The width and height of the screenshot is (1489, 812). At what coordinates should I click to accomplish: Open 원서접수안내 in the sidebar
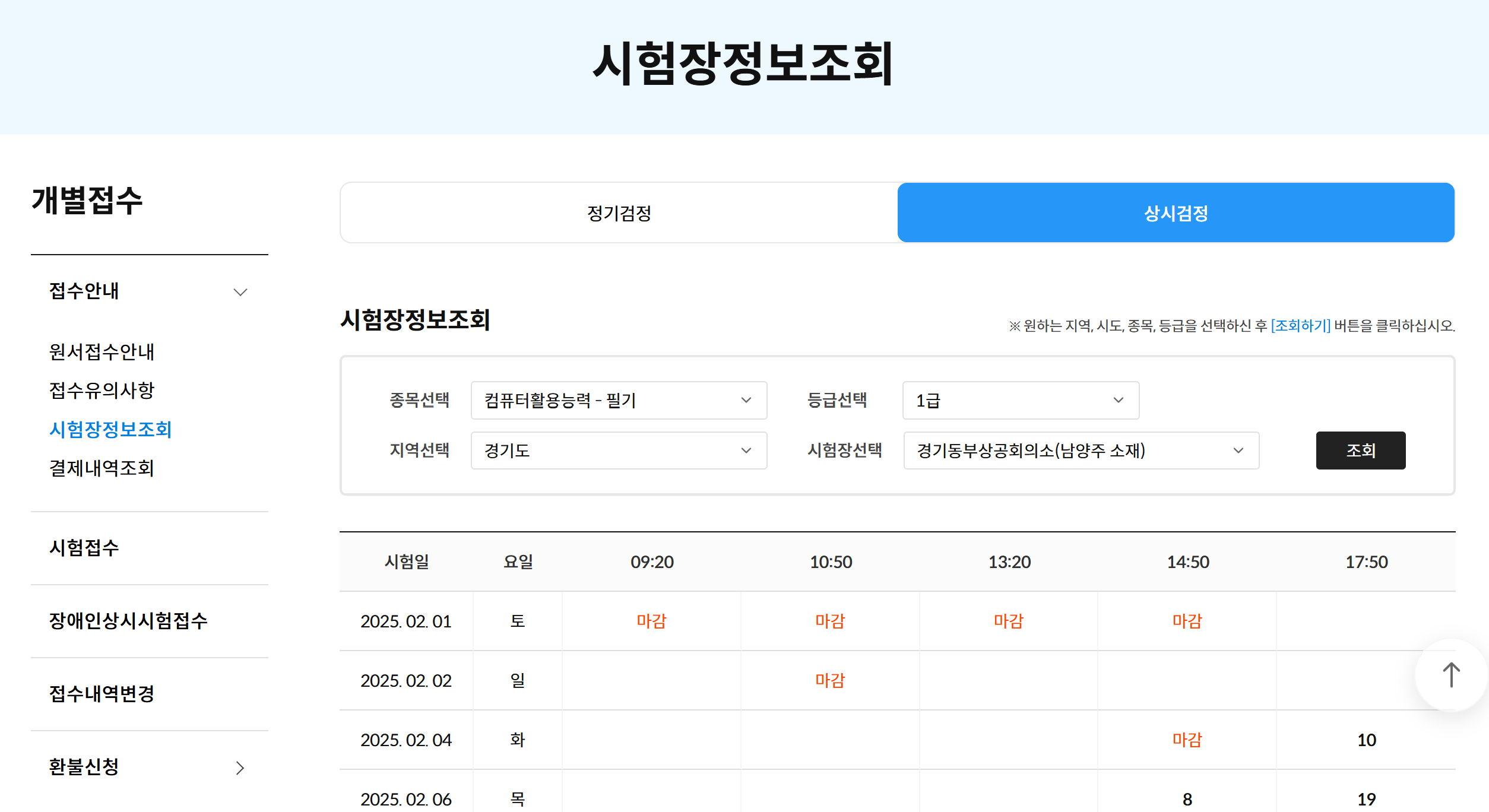(x=102, y=352)
